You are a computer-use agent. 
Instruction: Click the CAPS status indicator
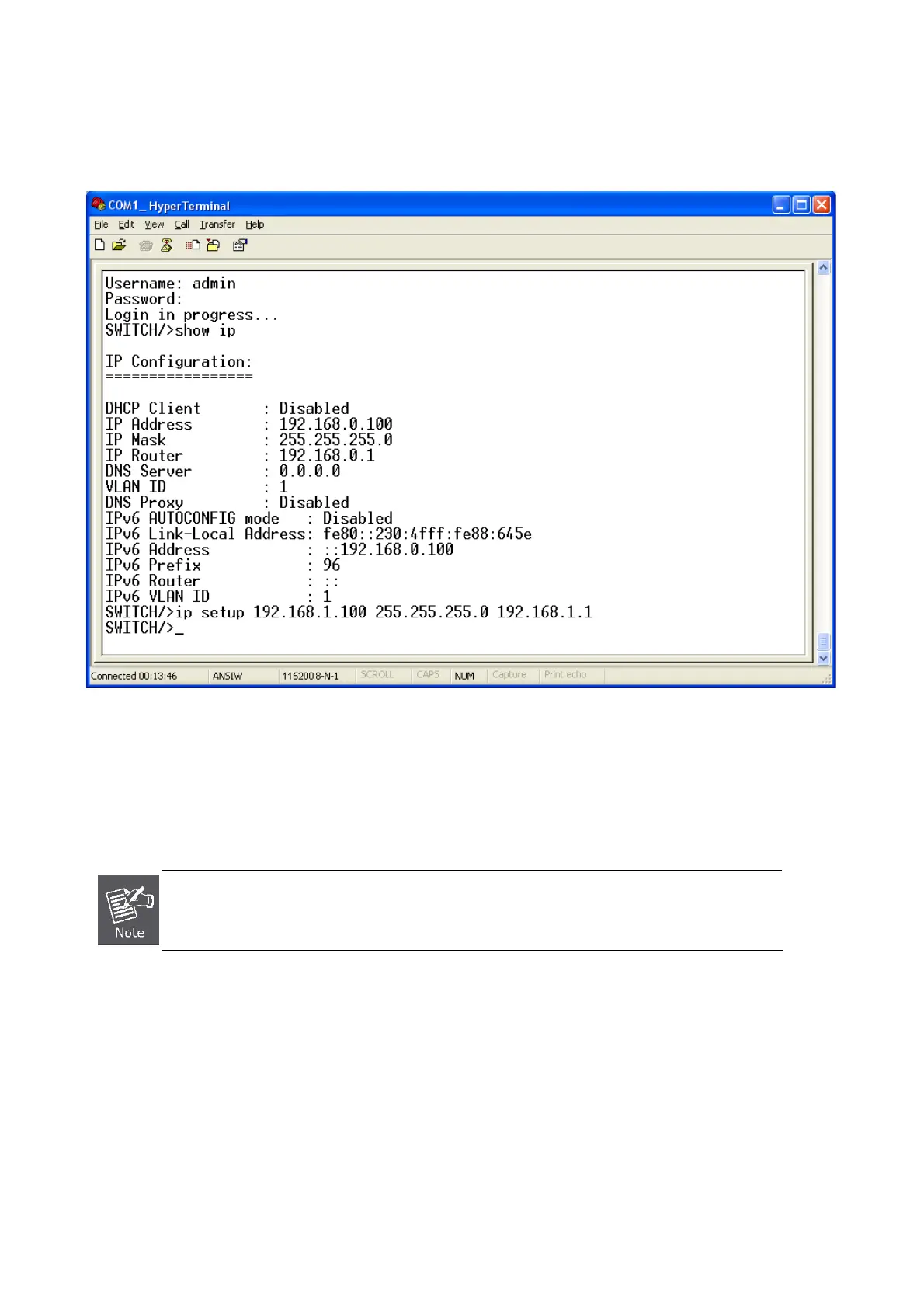[428, 675]
